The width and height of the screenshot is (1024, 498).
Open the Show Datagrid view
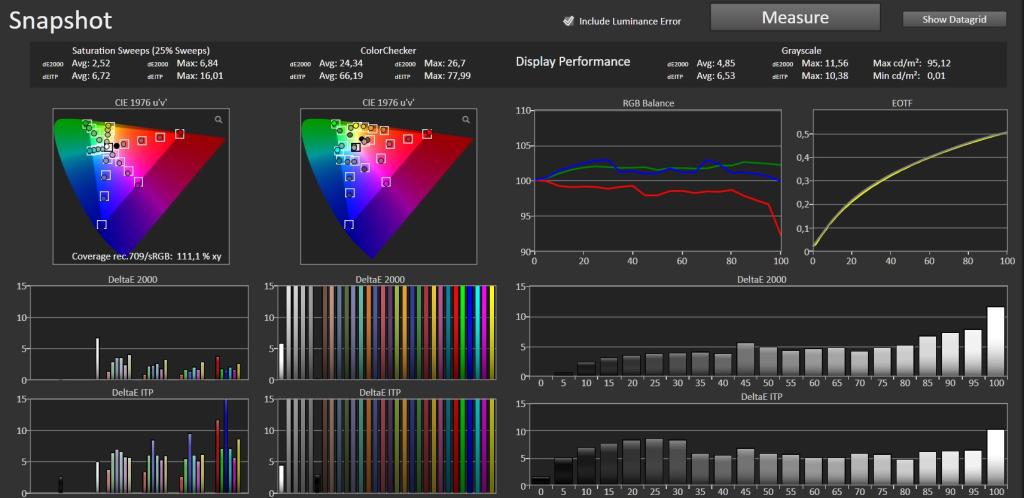pos(954,20)
